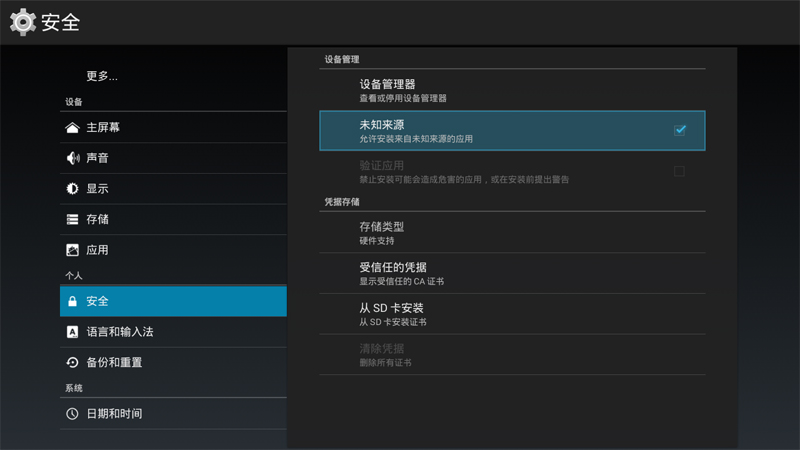The image size is (800, 450).
Task: Toggle the 验证应用 checkbox
Action: coord(679,171)
